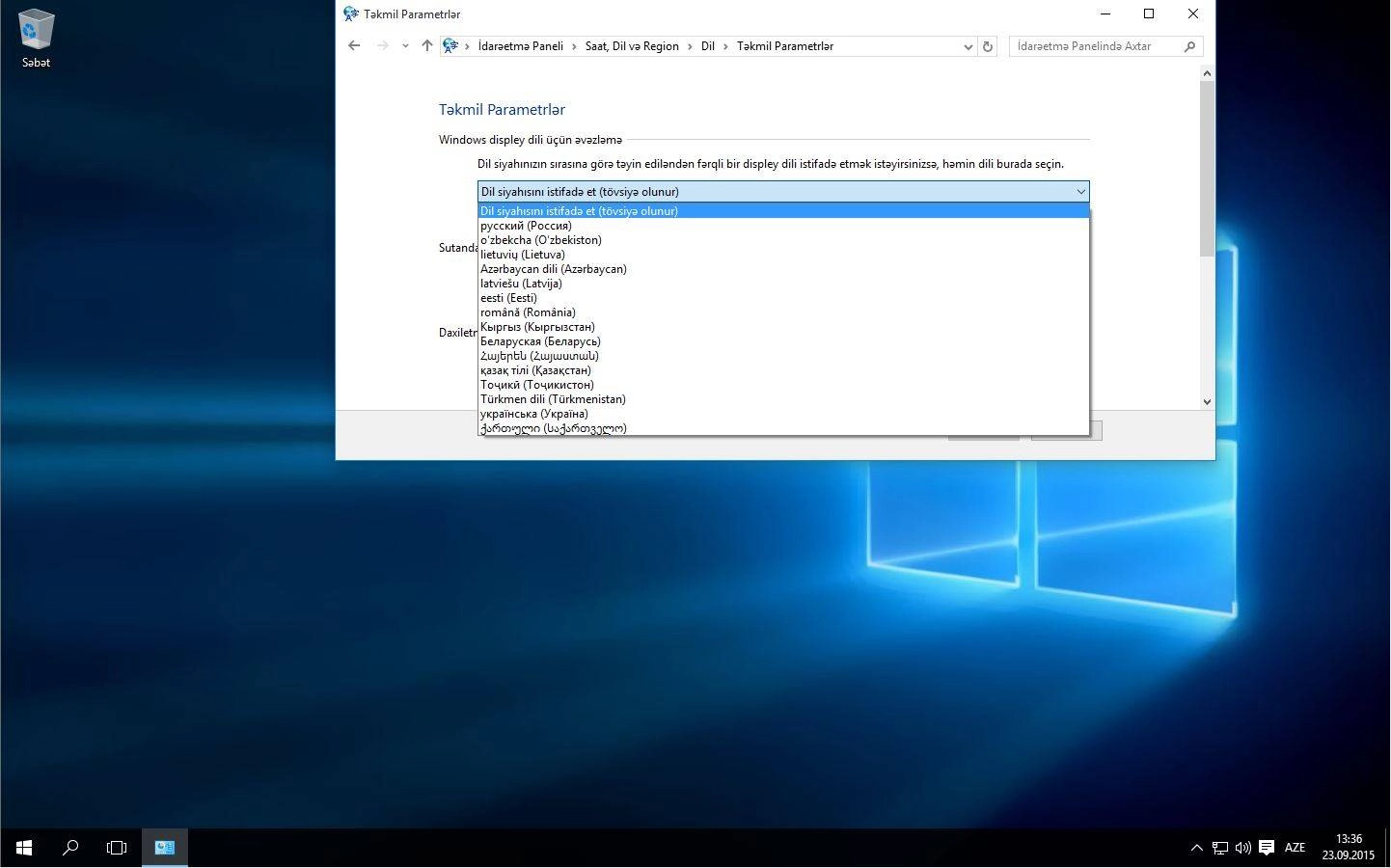The width and height of the screenshot is (1391, 868).
Task: Choose 'o'zbekcha (O'zbekiston)' language
Action: pyautogui.click(x=783, y=240)
